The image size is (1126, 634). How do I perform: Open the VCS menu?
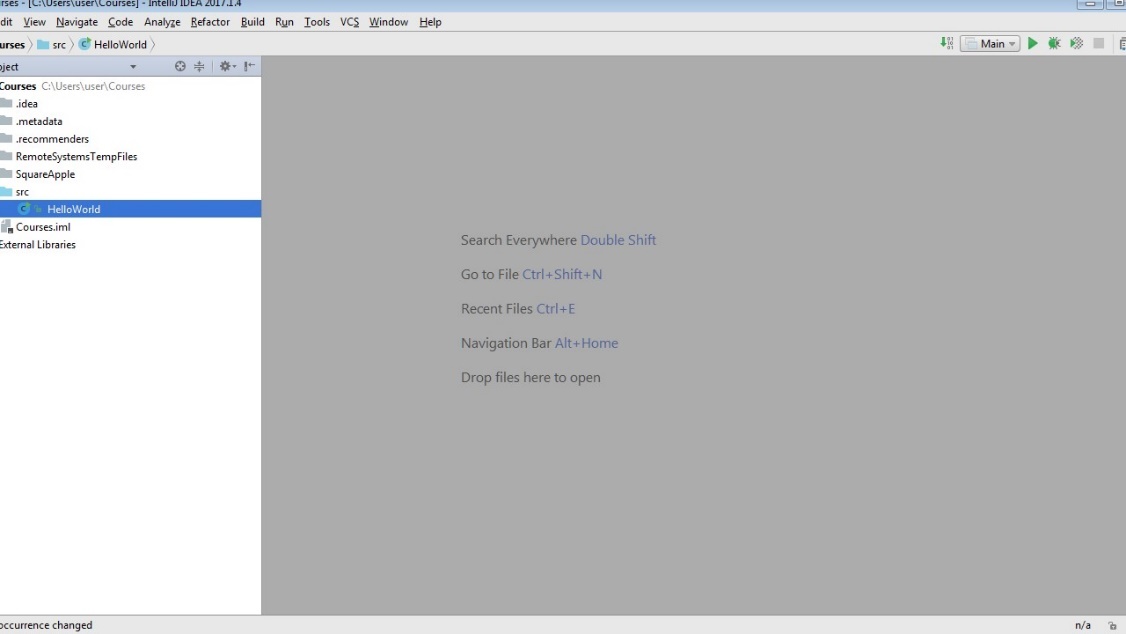[349, 22]
